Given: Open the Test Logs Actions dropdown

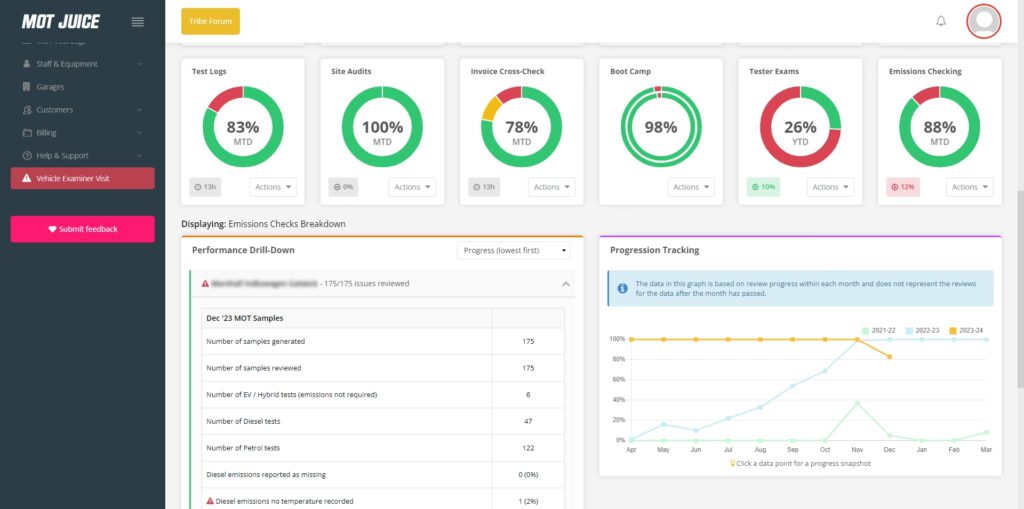Looking at the screenshot, I should [273, 187].
